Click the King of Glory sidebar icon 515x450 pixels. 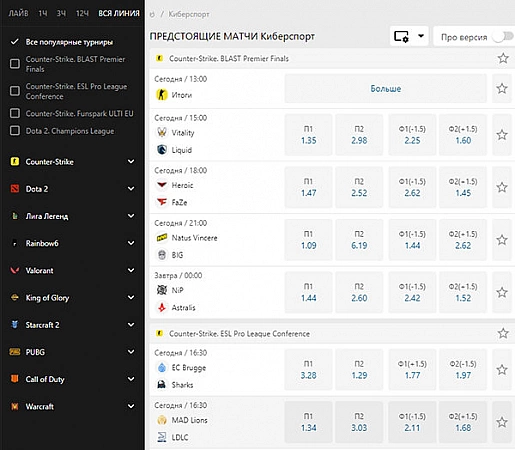pos(15,297)
